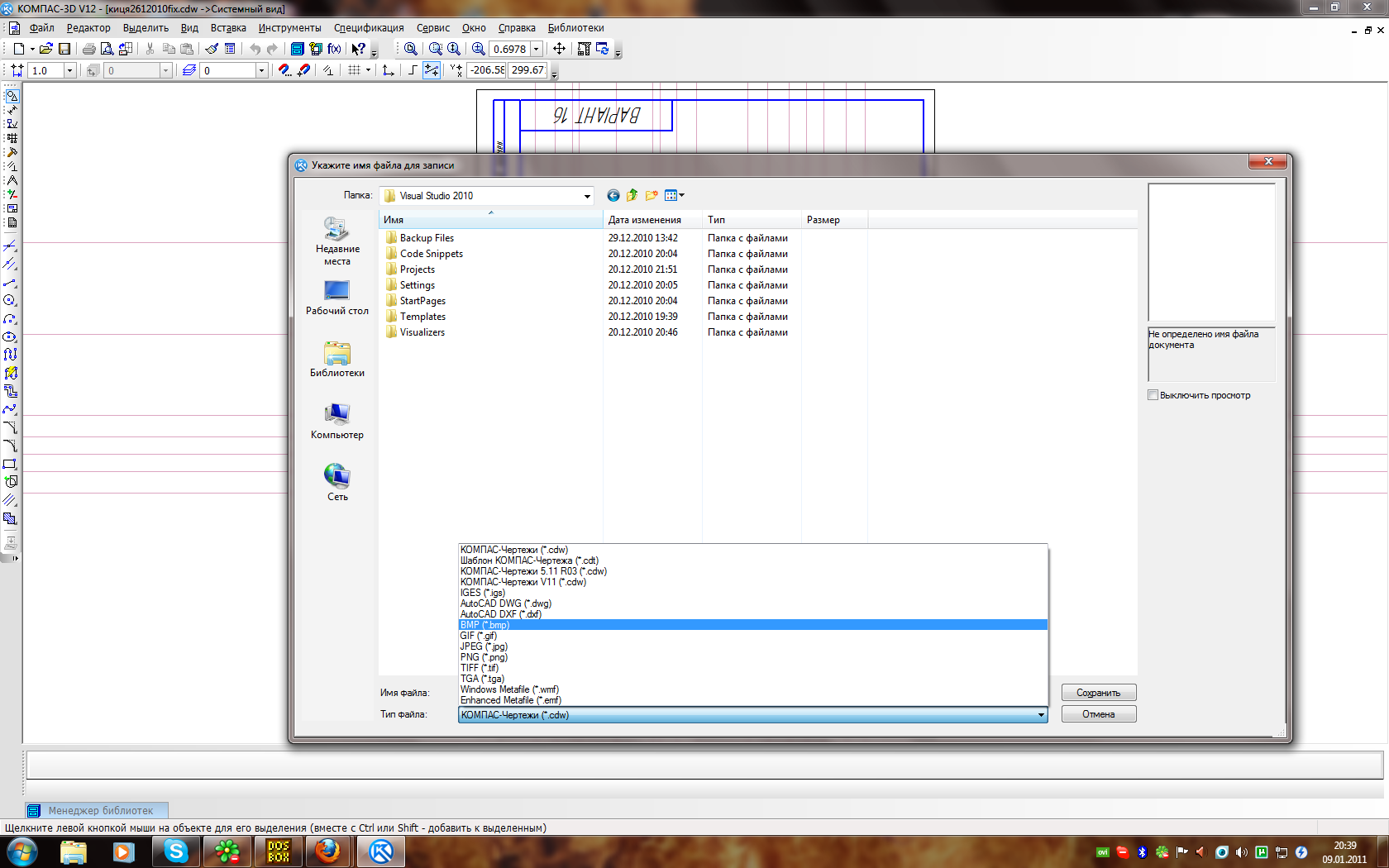1389x868 pixels.
Task: Open the Редактор menu
Action: click(88, 27)
